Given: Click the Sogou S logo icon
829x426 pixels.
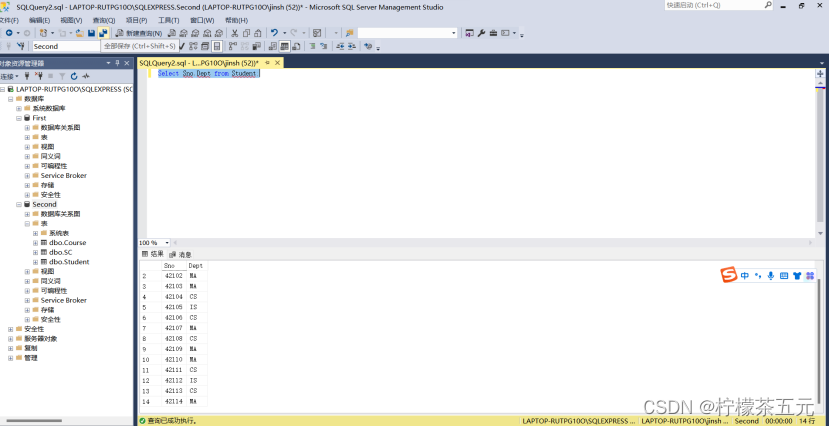Looking at the screenshot, I should coord(730,275).
